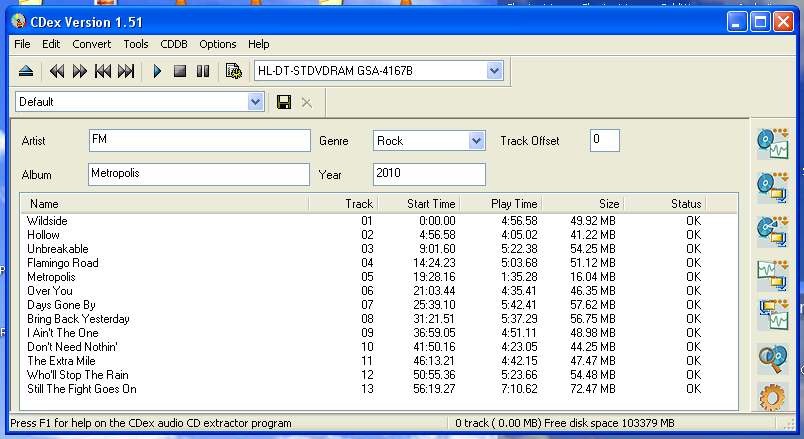Image resolution: width=804 pixels, height=439 pixels.
Task: Minimize the CDex window
Action: (x=736, y=22)
